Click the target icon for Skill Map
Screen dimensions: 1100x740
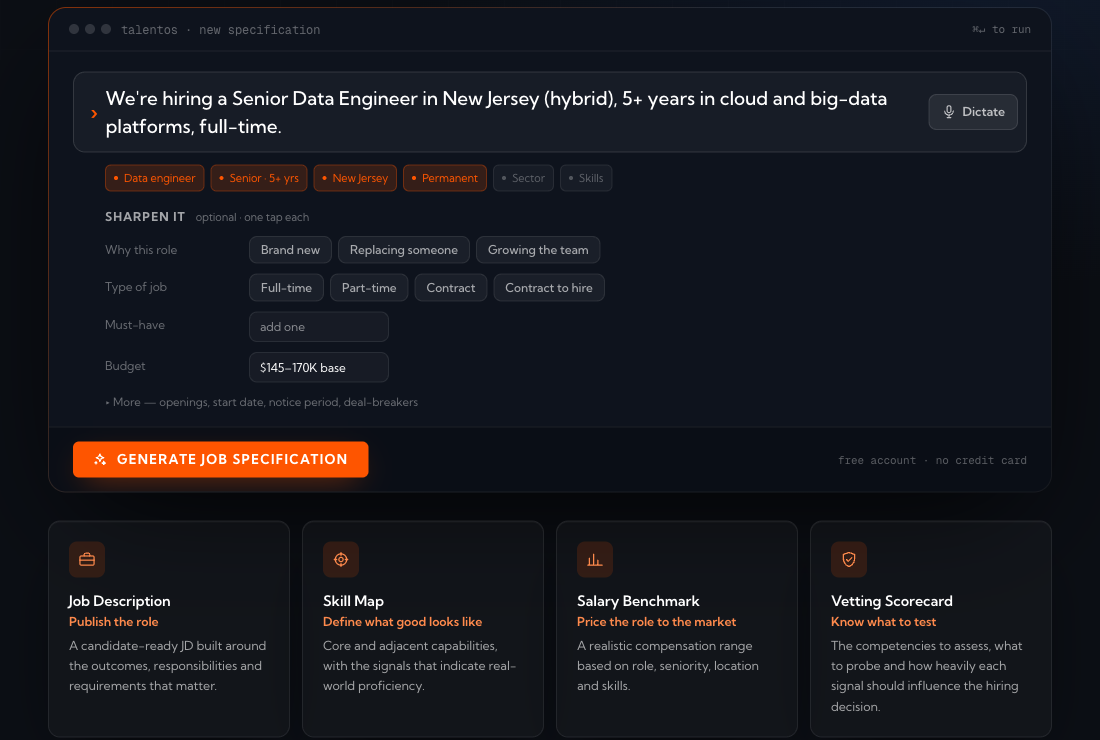coord(341,559)
